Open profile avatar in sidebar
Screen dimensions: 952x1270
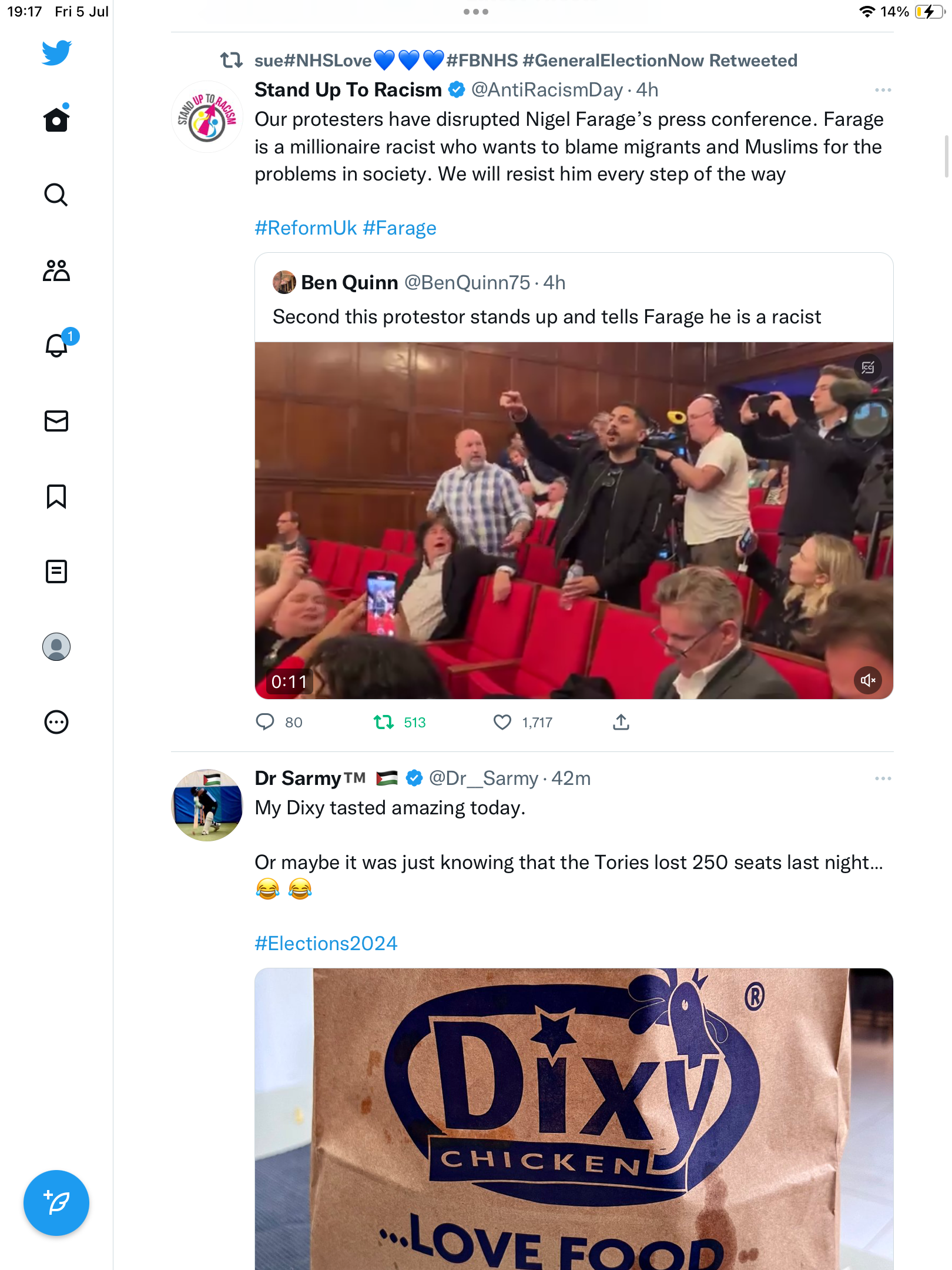56,647
